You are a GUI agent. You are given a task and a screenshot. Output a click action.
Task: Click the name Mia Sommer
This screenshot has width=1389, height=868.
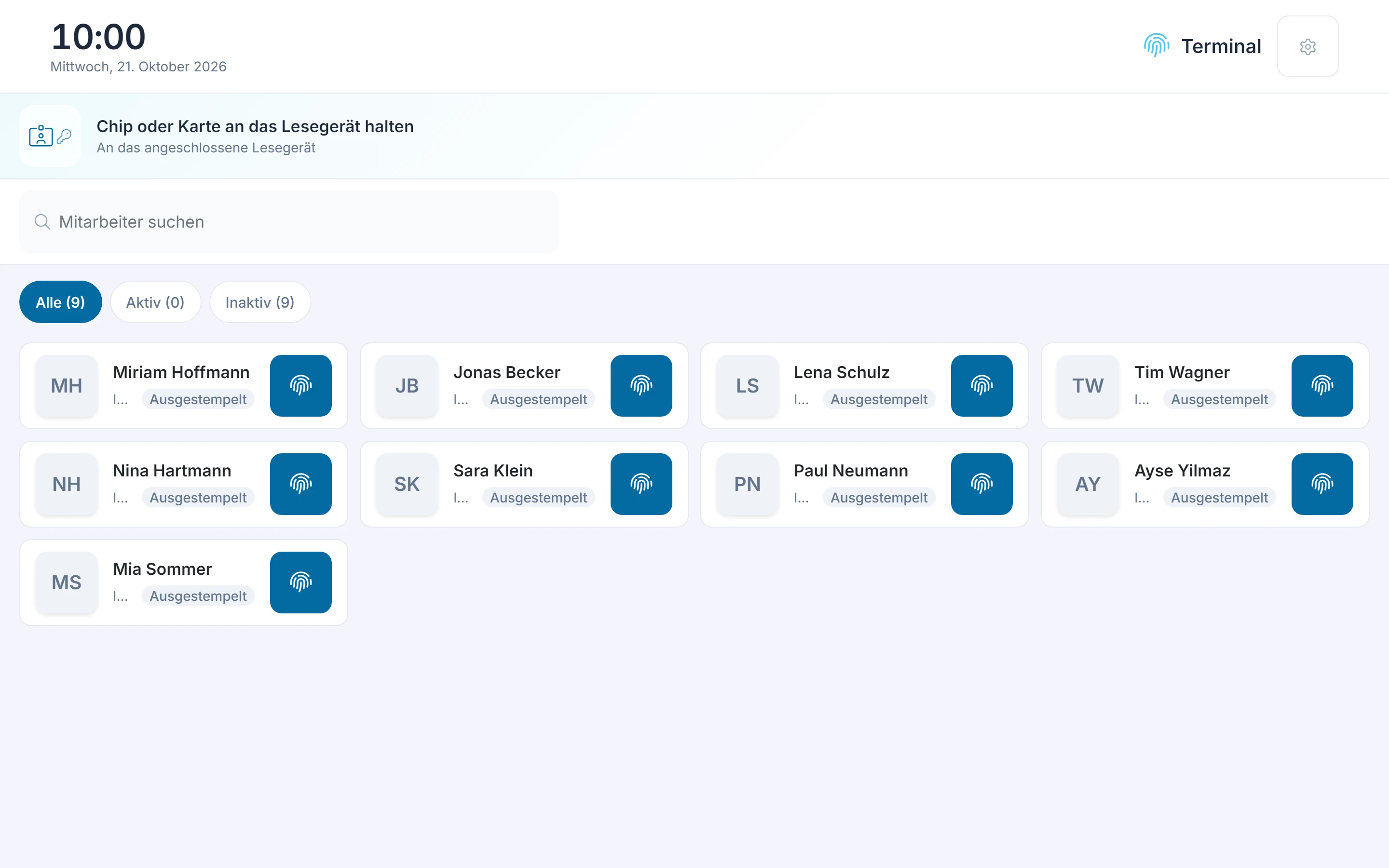click(163, 569)
